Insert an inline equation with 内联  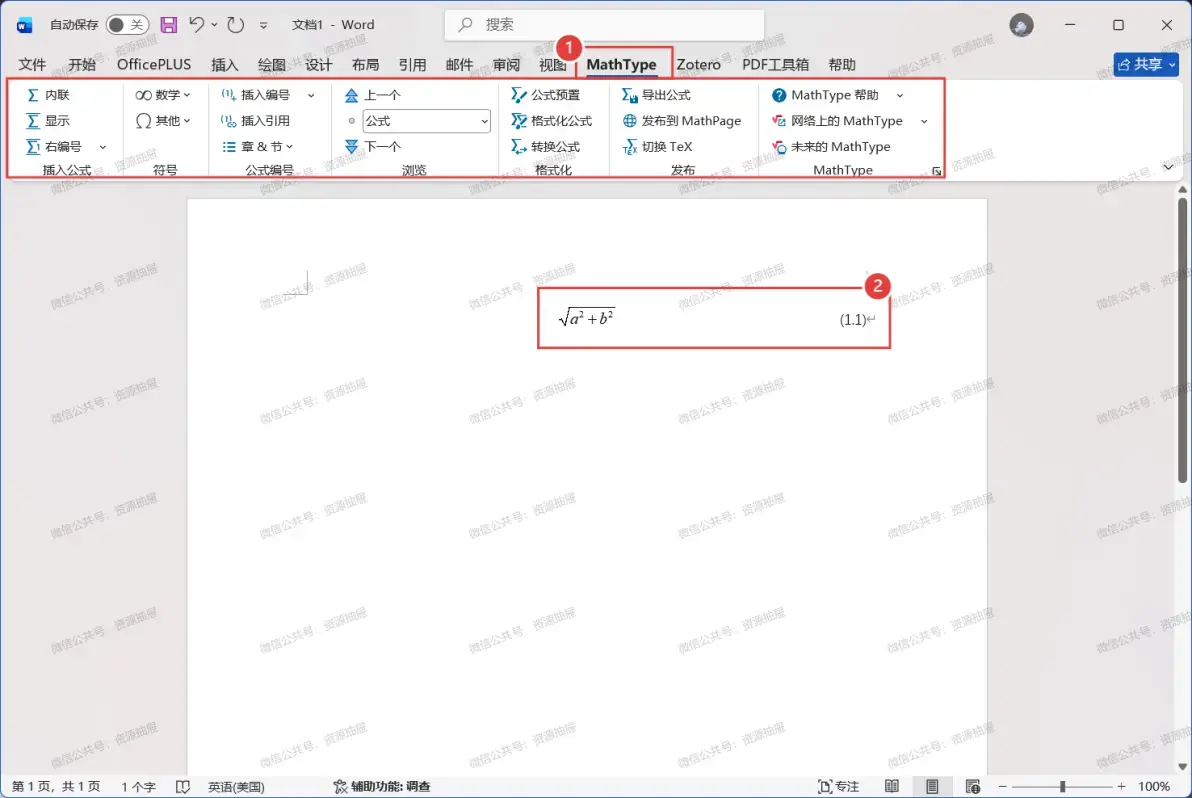coord(48,95)
